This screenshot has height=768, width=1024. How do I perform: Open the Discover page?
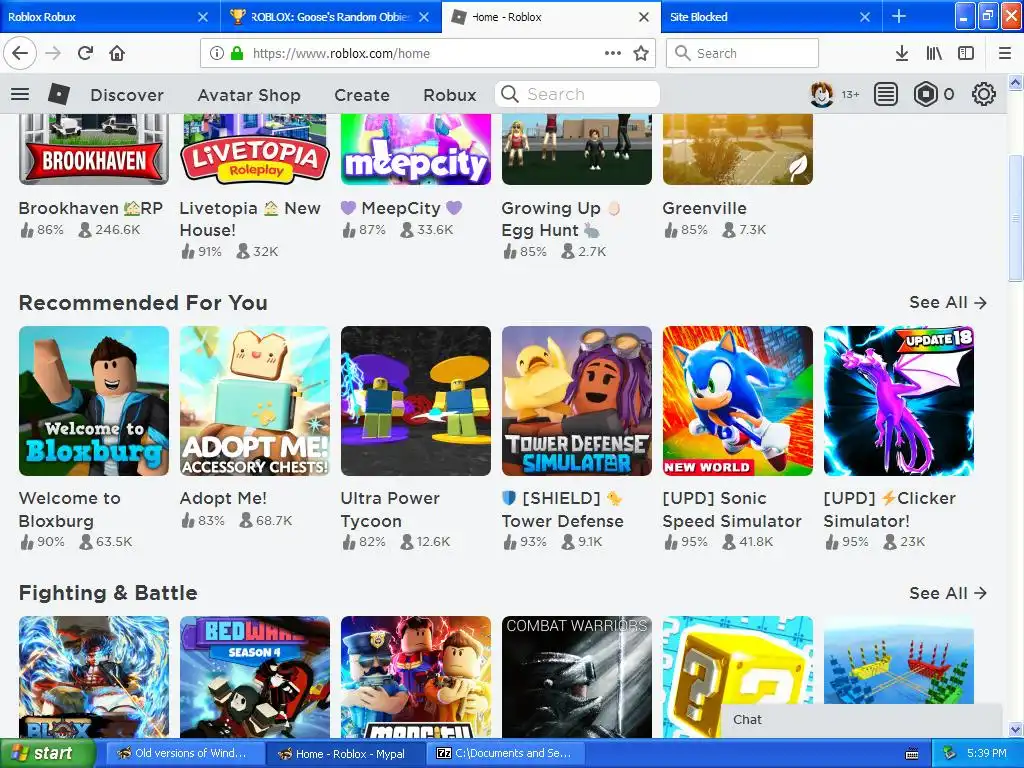coord(127,95)
